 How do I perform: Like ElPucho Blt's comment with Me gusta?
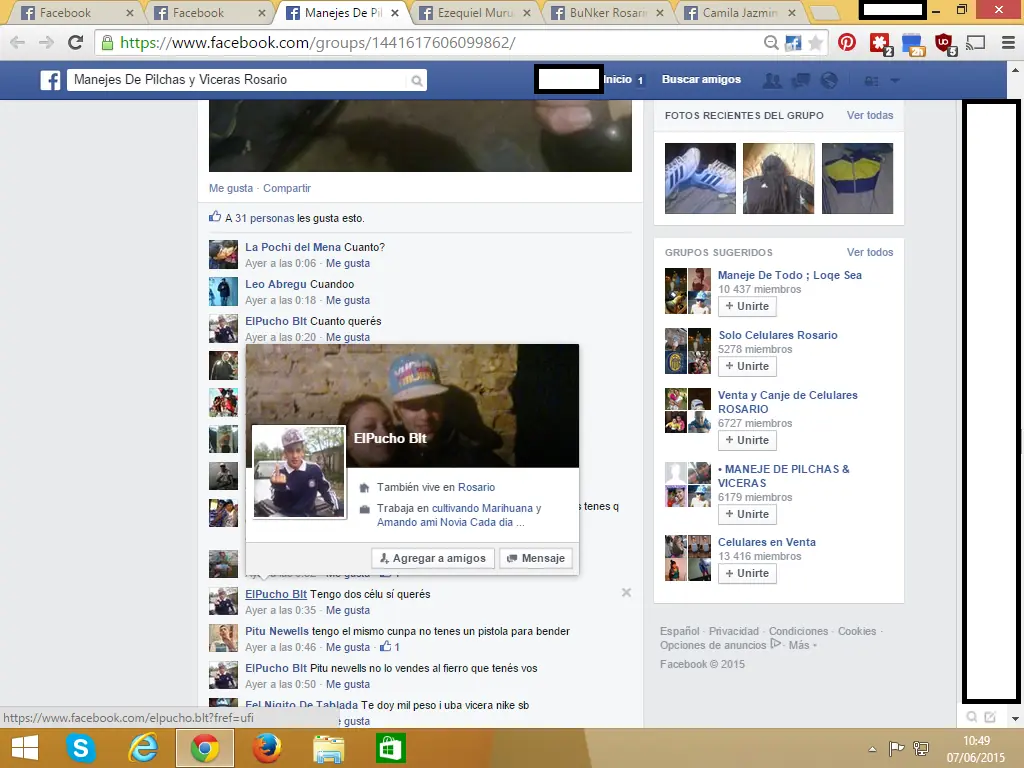(x=348, y=610)
